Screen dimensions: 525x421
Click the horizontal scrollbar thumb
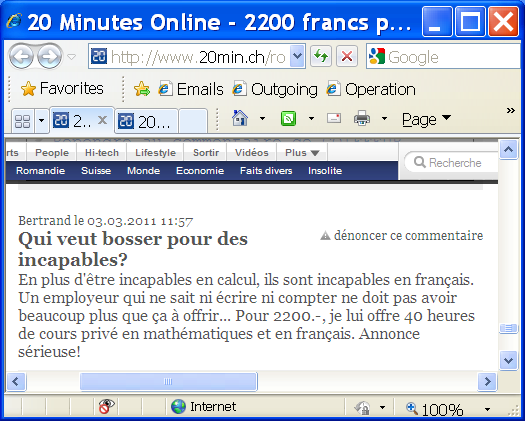point(168,381)
